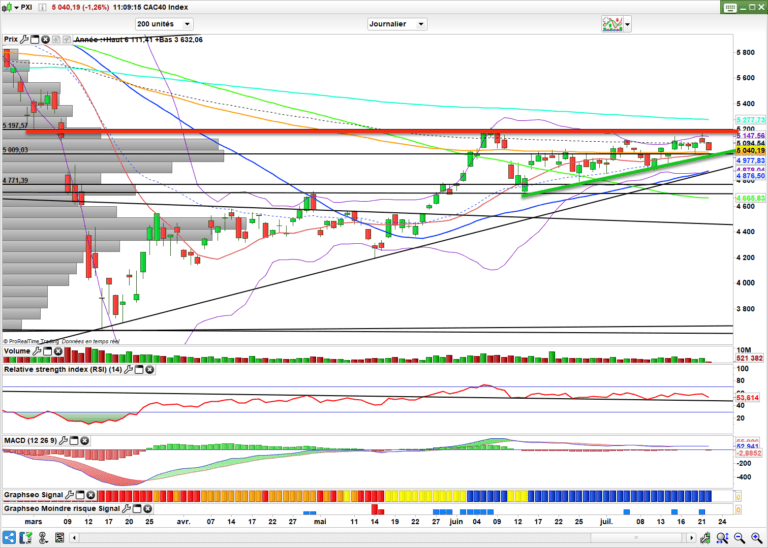768x548 pixels.
Task: Open the Prix panel settings wrench
Action: click(26, 40)
